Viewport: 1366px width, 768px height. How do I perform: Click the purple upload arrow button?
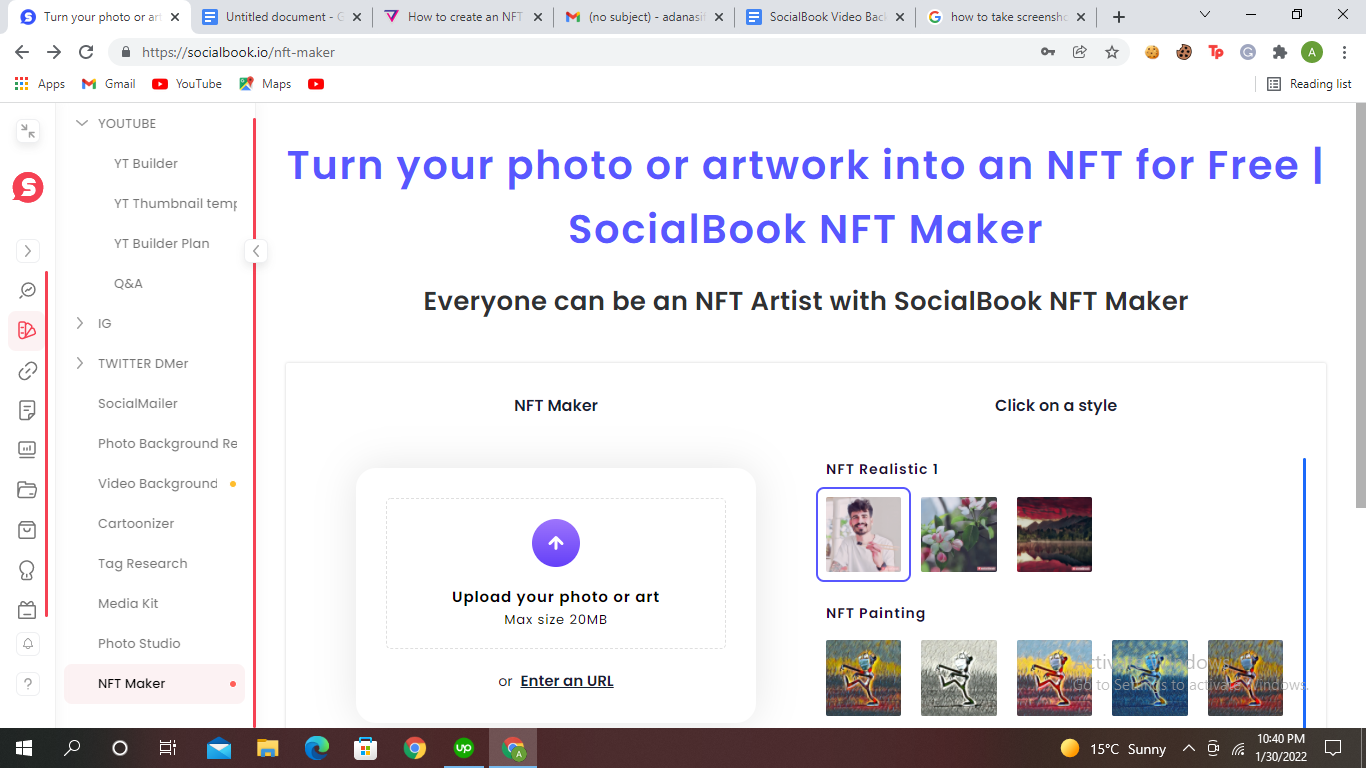556,543
